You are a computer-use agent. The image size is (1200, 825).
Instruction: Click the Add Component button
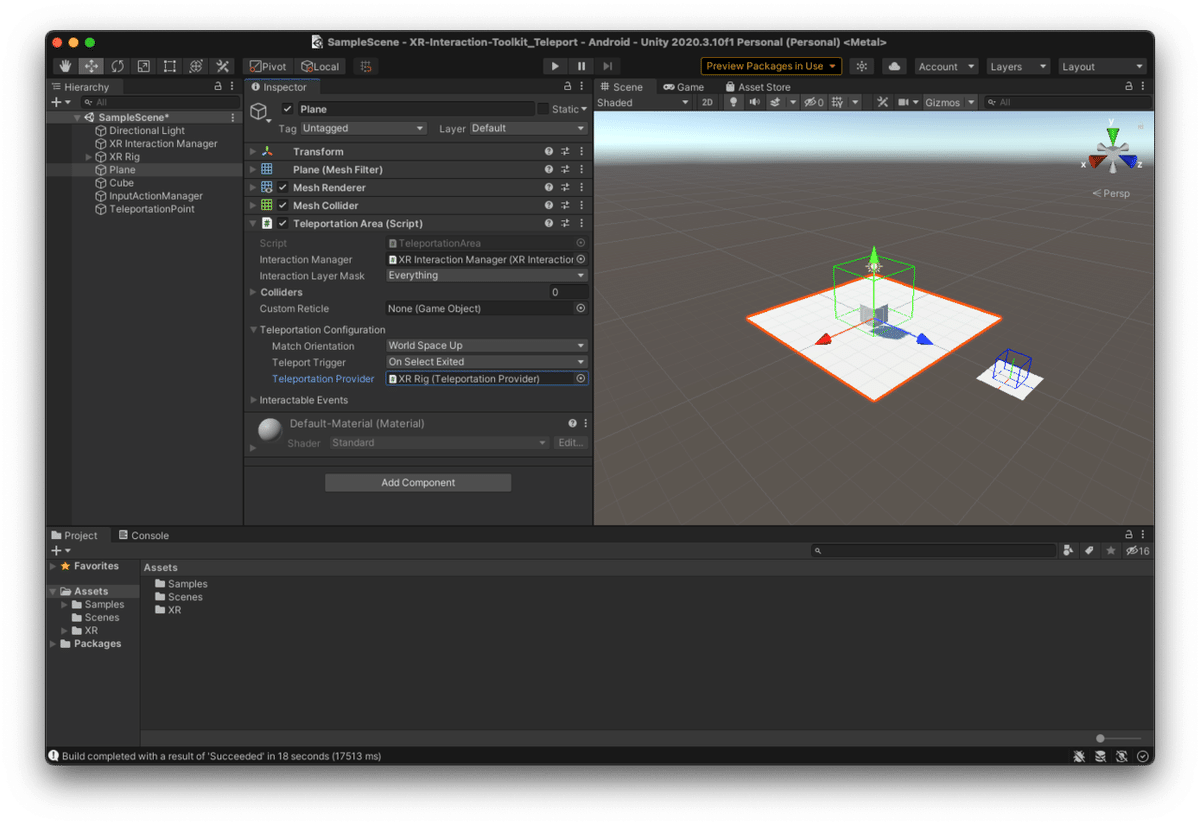(x=418, y=483)
